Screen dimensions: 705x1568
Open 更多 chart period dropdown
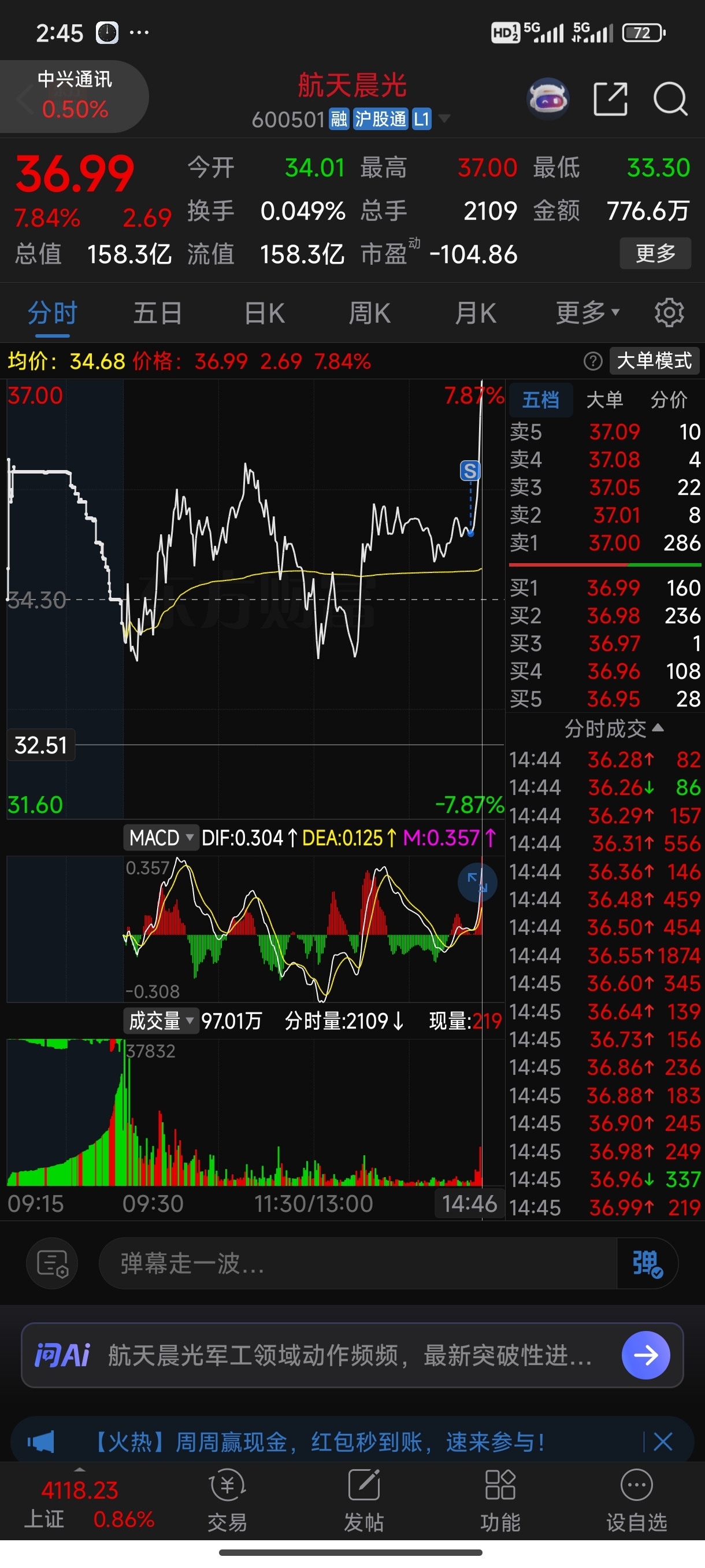(588, 313)
